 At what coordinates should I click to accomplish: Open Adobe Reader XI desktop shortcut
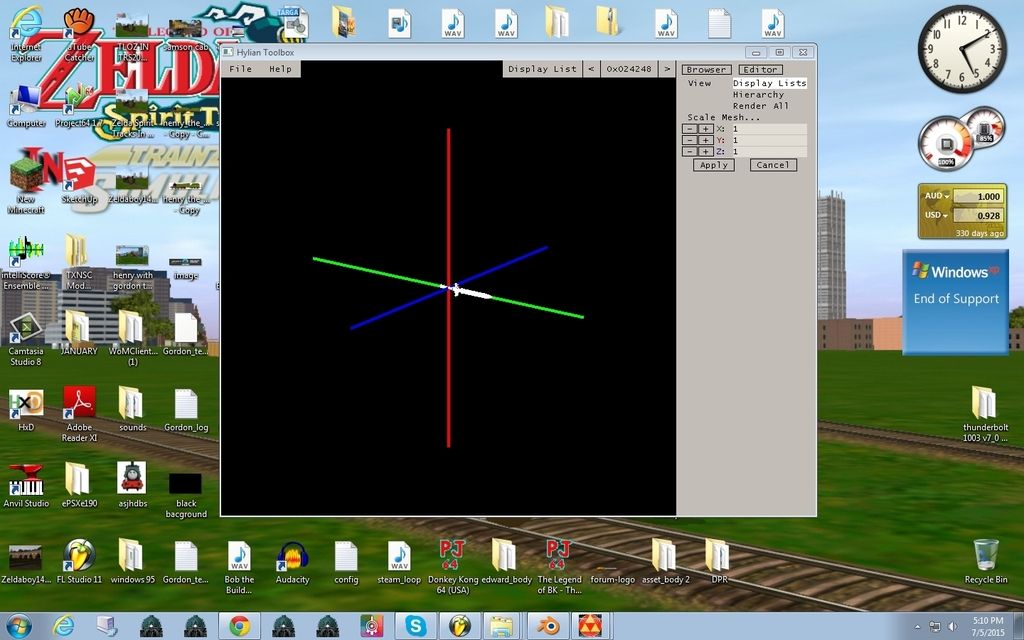pyautogui.click(x=79, y=403)
